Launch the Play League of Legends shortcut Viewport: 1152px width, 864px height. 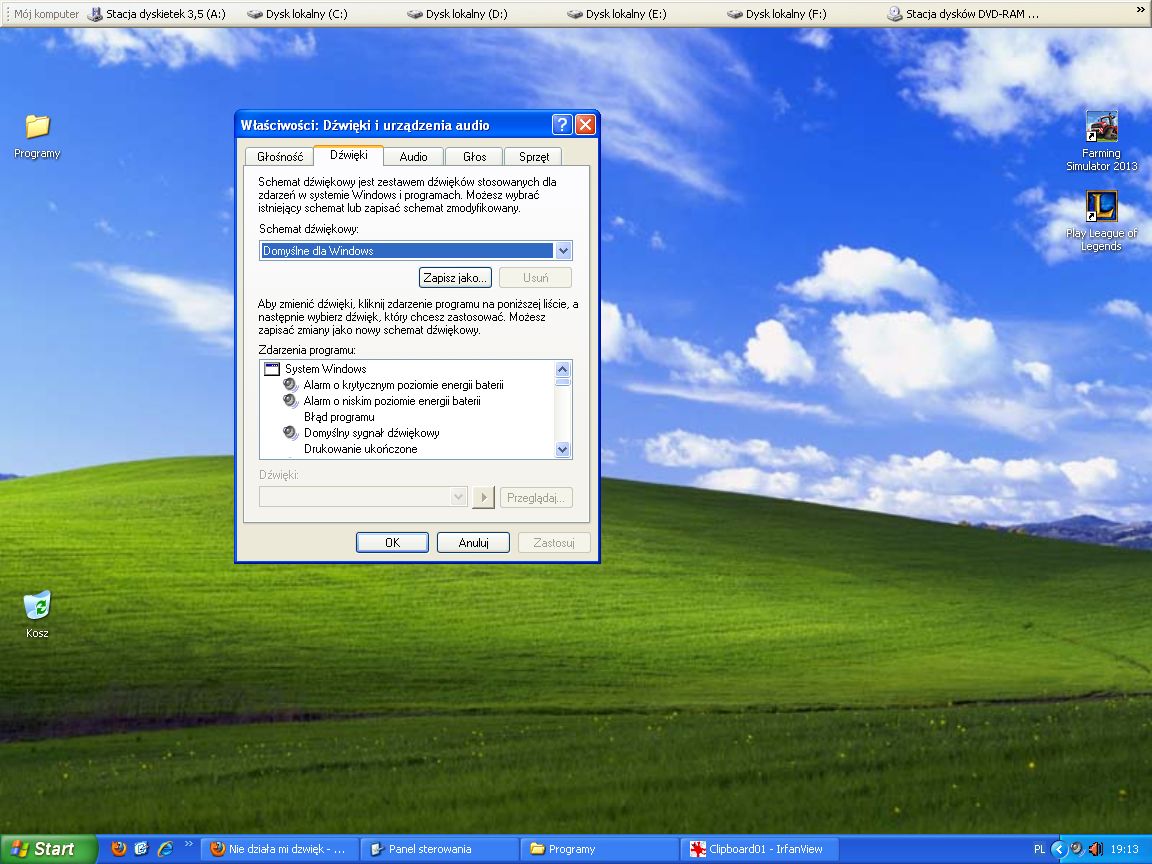1101,220
